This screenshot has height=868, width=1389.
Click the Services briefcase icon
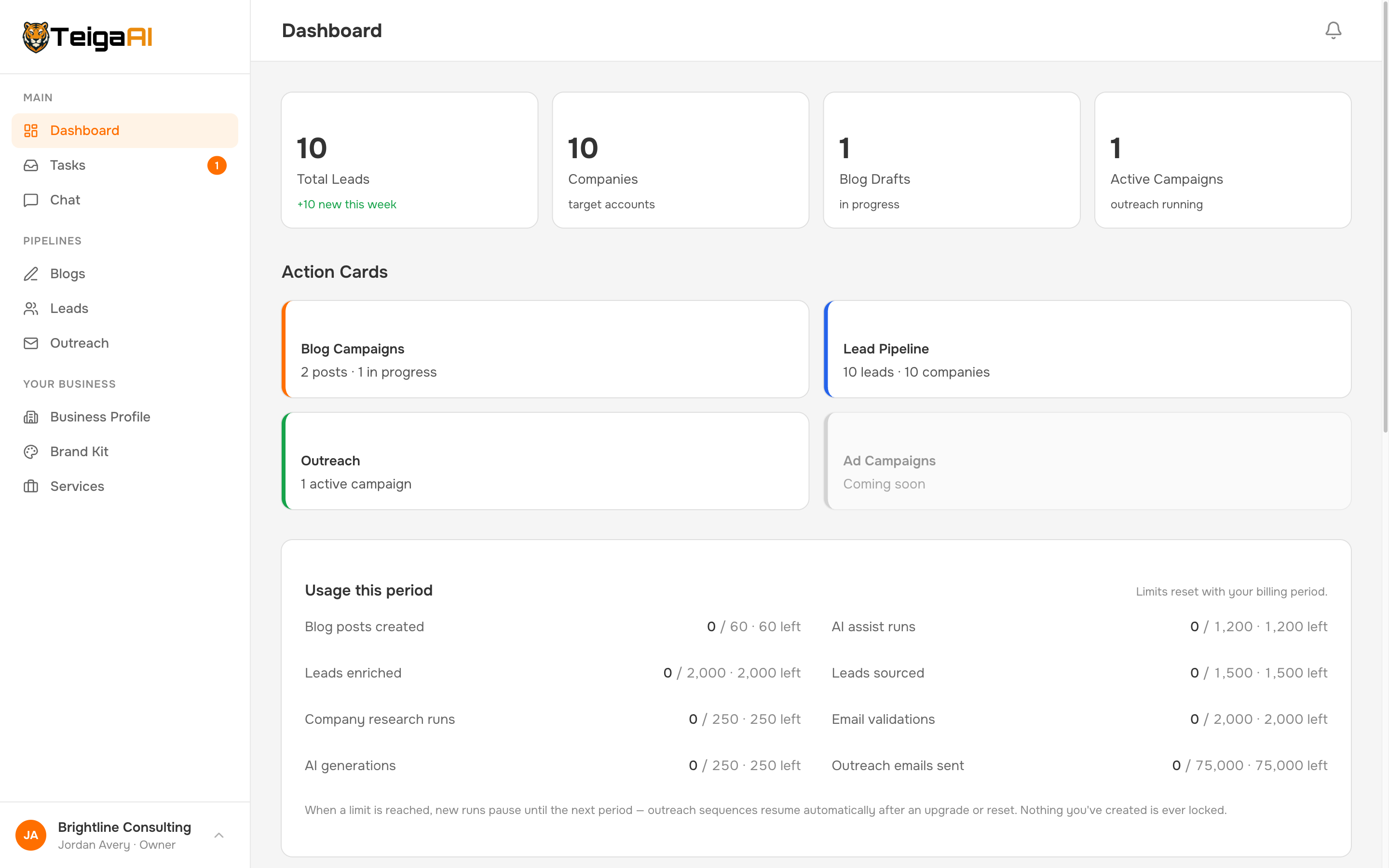click(x=31, y=486)
